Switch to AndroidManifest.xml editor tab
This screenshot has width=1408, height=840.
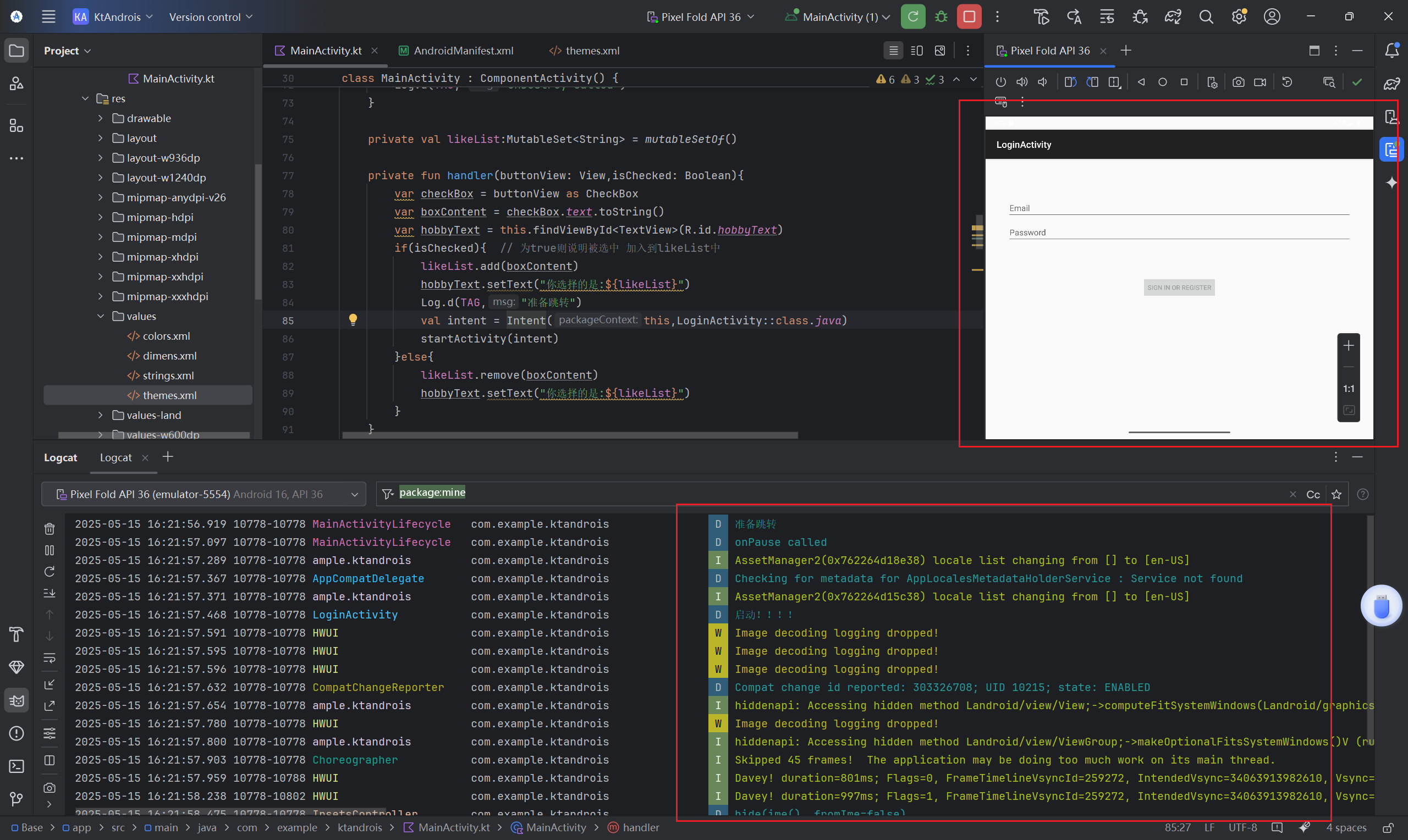point(457,51)
